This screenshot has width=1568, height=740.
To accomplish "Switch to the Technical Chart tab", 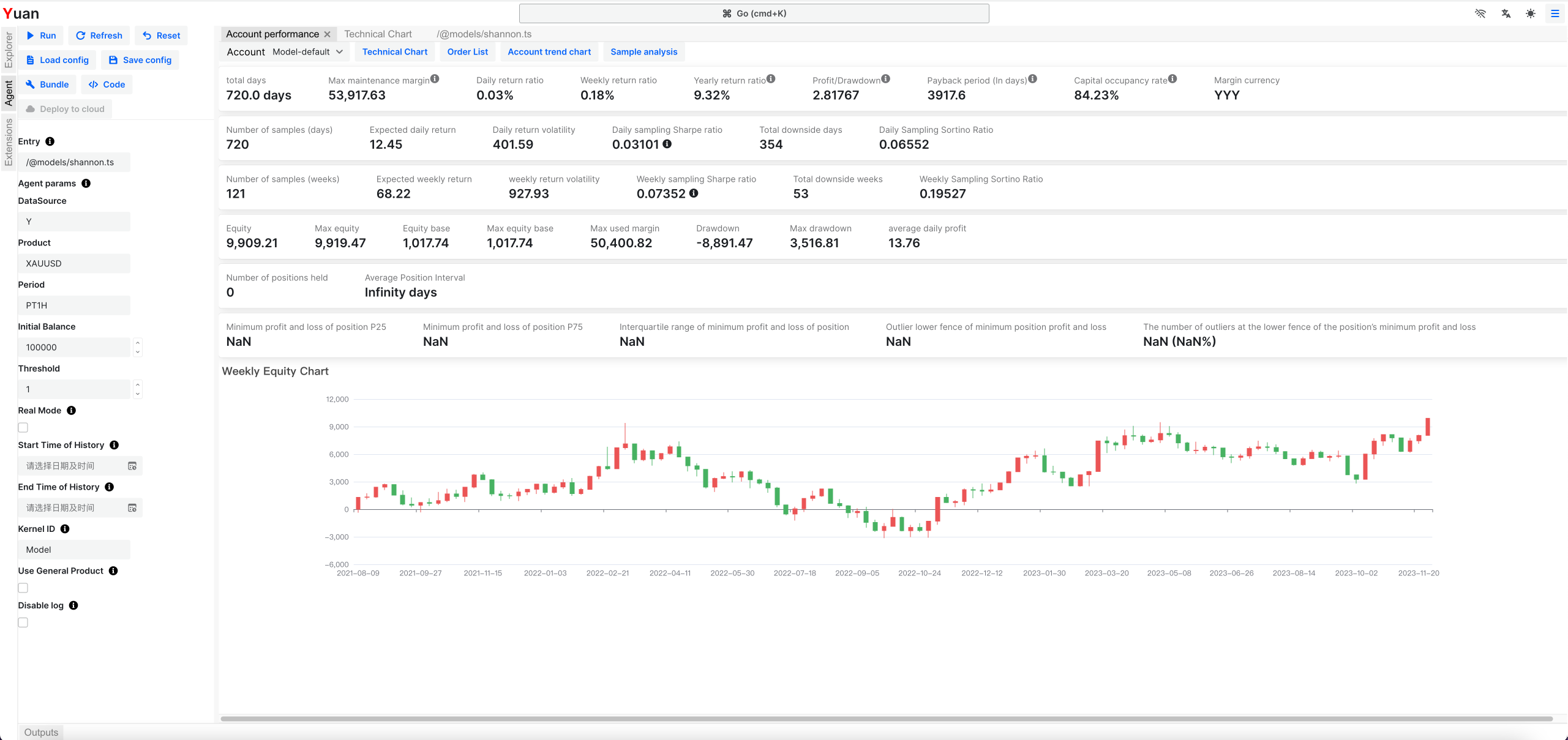I will pos(378,34).
